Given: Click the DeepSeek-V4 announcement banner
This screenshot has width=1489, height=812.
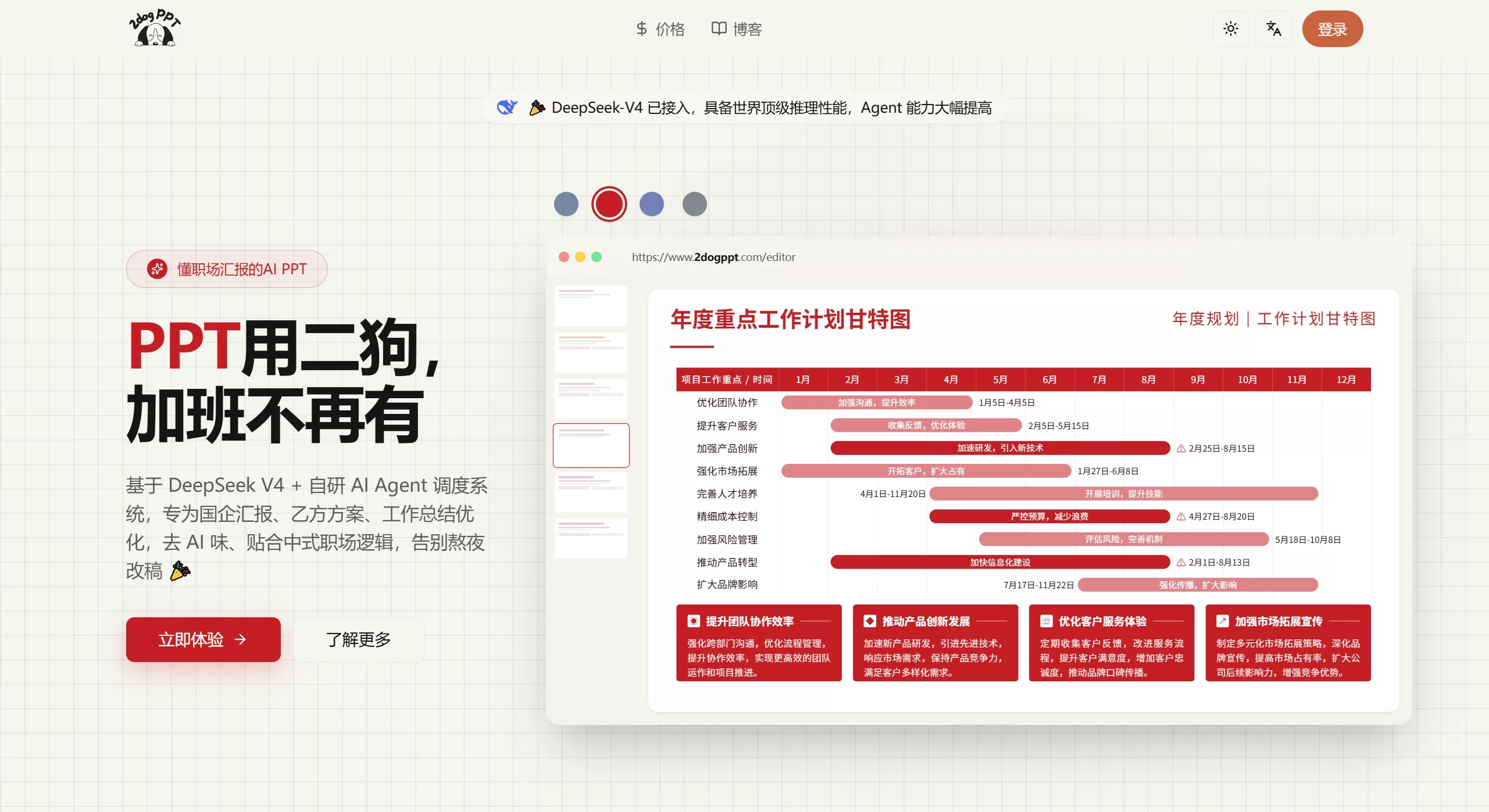Looking at the screenshot, I should pyautogui.click(x=744, y=108).
